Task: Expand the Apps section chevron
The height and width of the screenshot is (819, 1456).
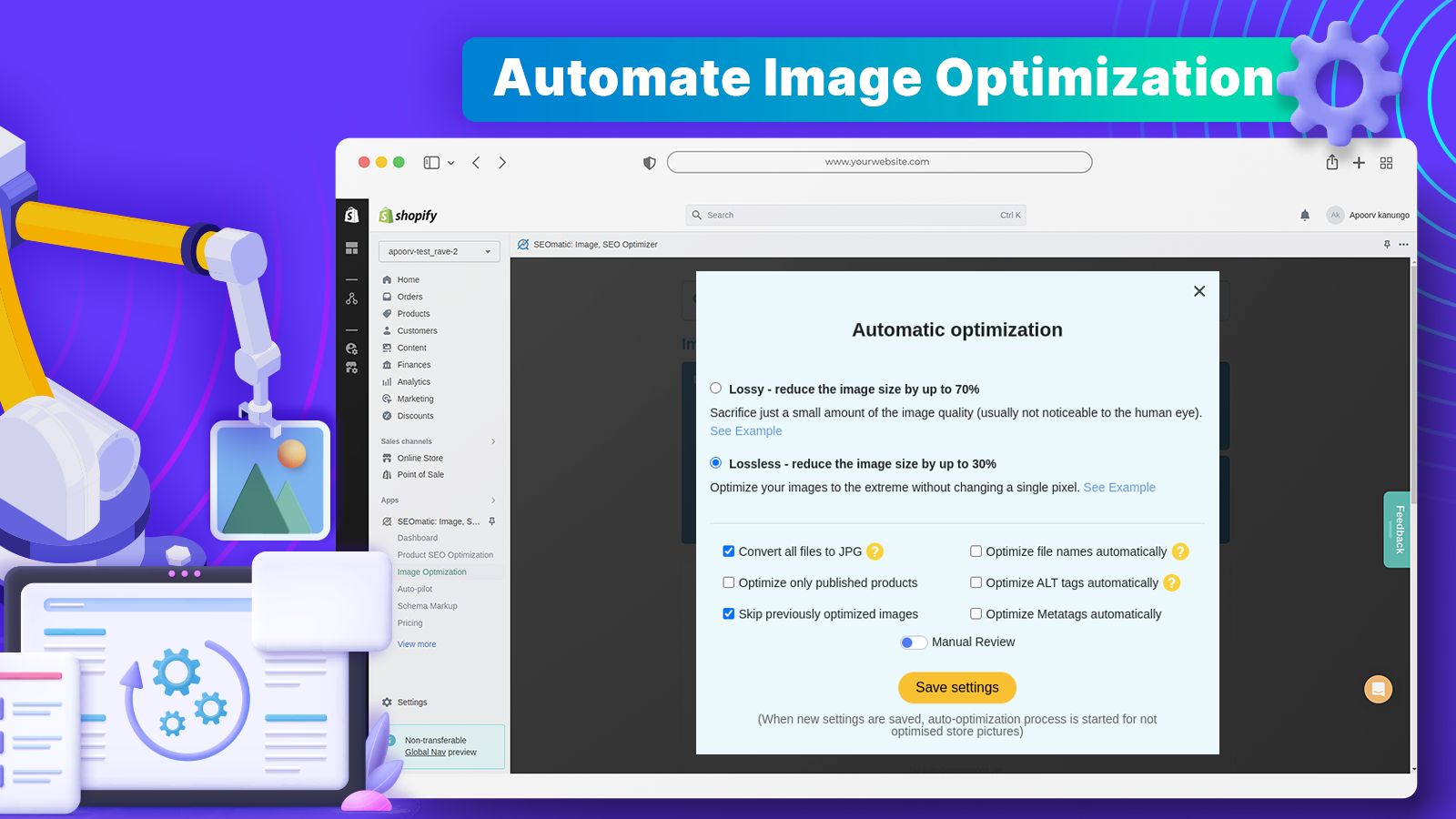Action: click(x=492, y=500)
